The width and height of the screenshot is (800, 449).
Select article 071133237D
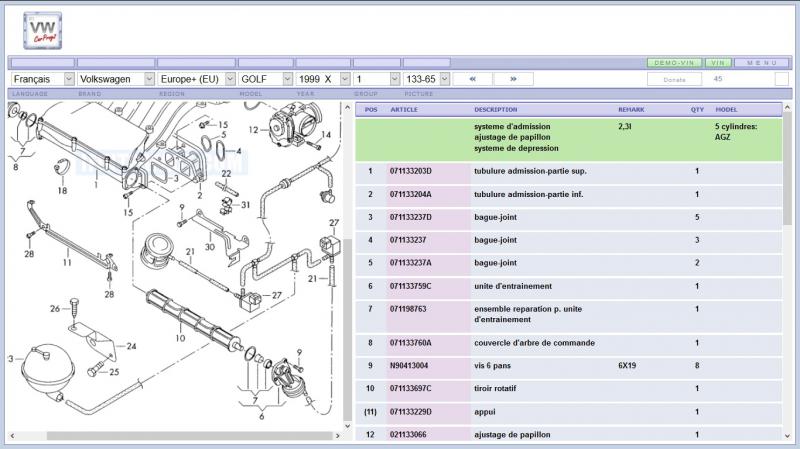tap(411, 217)
